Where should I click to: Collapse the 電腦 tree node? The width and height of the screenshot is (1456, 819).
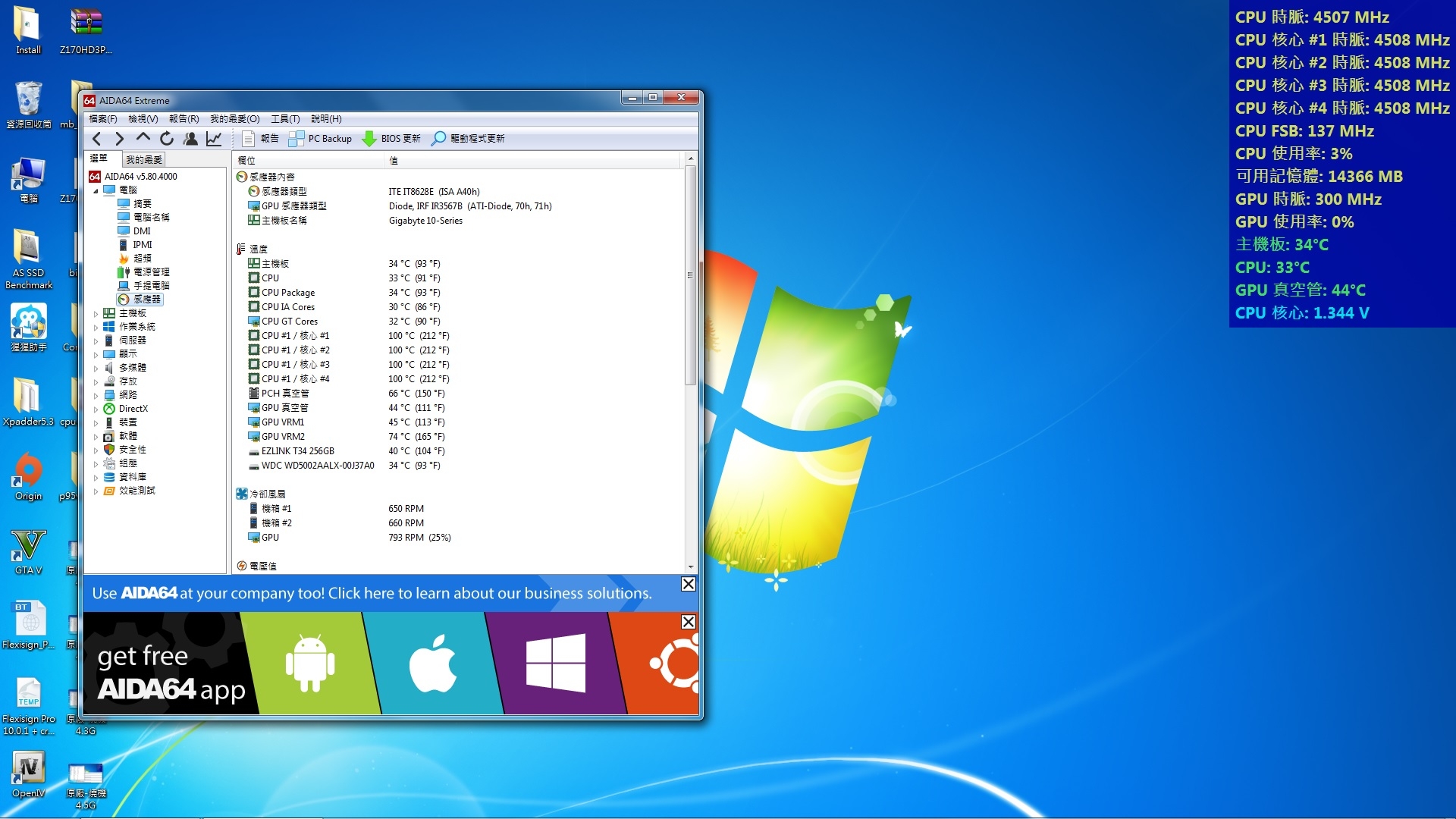tap(96, 190)
